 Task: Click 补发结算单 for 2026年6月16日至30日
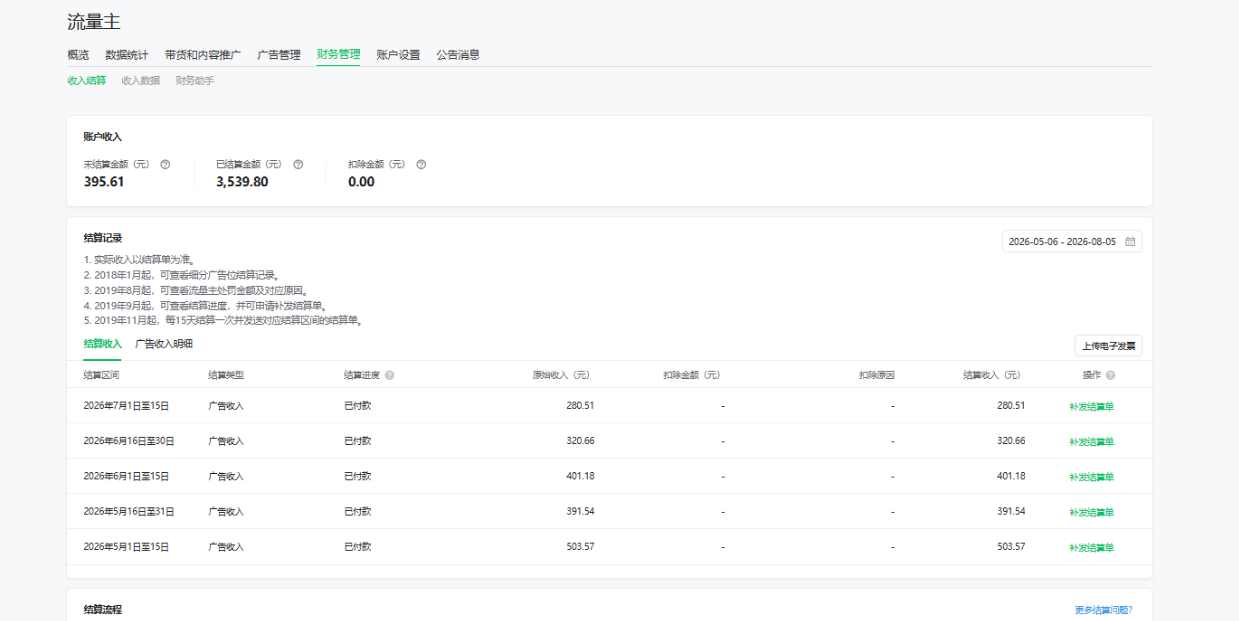pyautogui.click(x=1091, y=441)
